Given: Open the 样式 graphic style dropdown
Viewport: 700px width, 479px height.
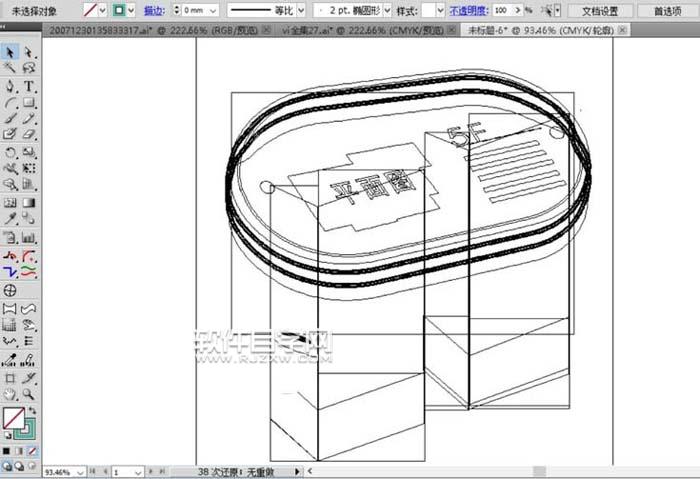Looking at the screenshot, I should (441, 10).
